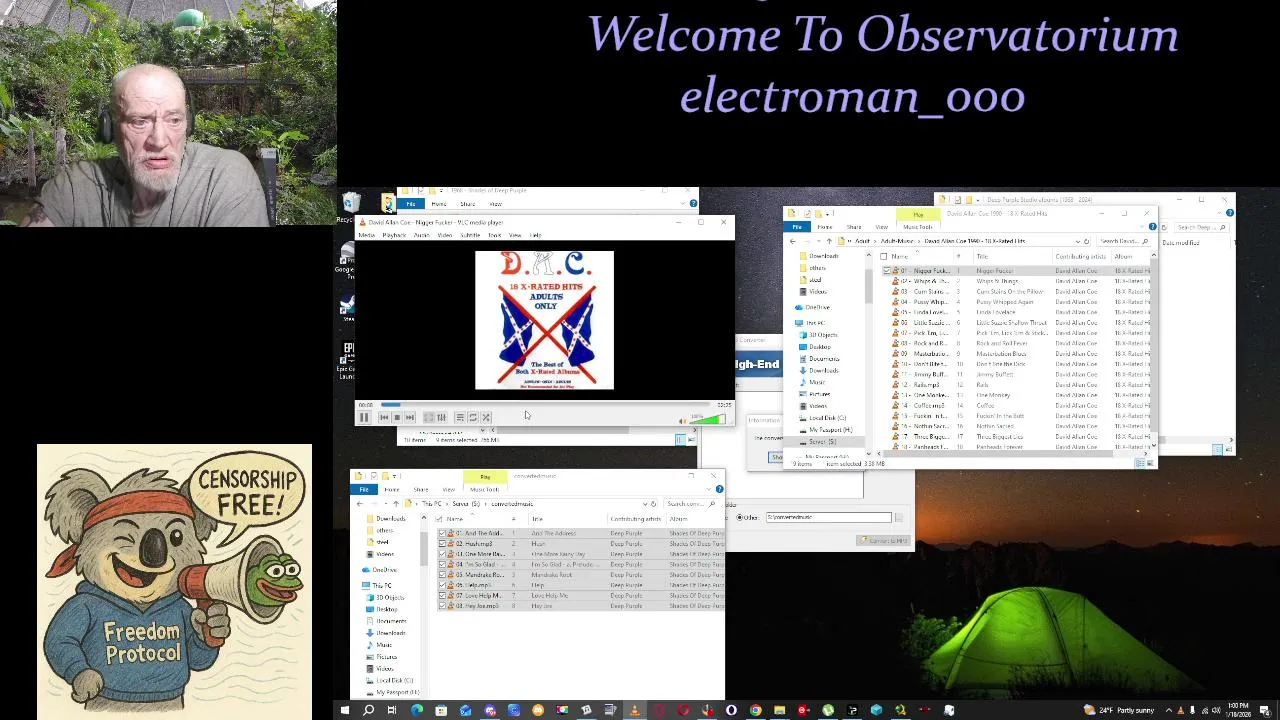
Task: Open the VLC Media menu
Action: pyautogui.click(x=366, y=235)
